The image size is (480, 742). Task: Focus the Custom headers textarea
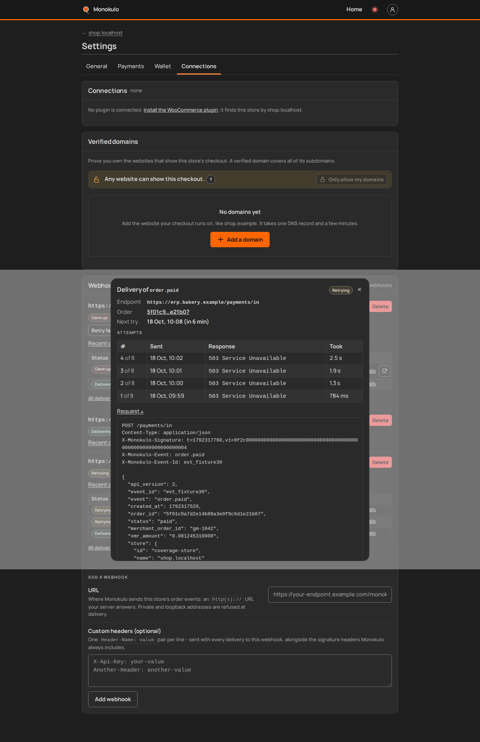240,670
